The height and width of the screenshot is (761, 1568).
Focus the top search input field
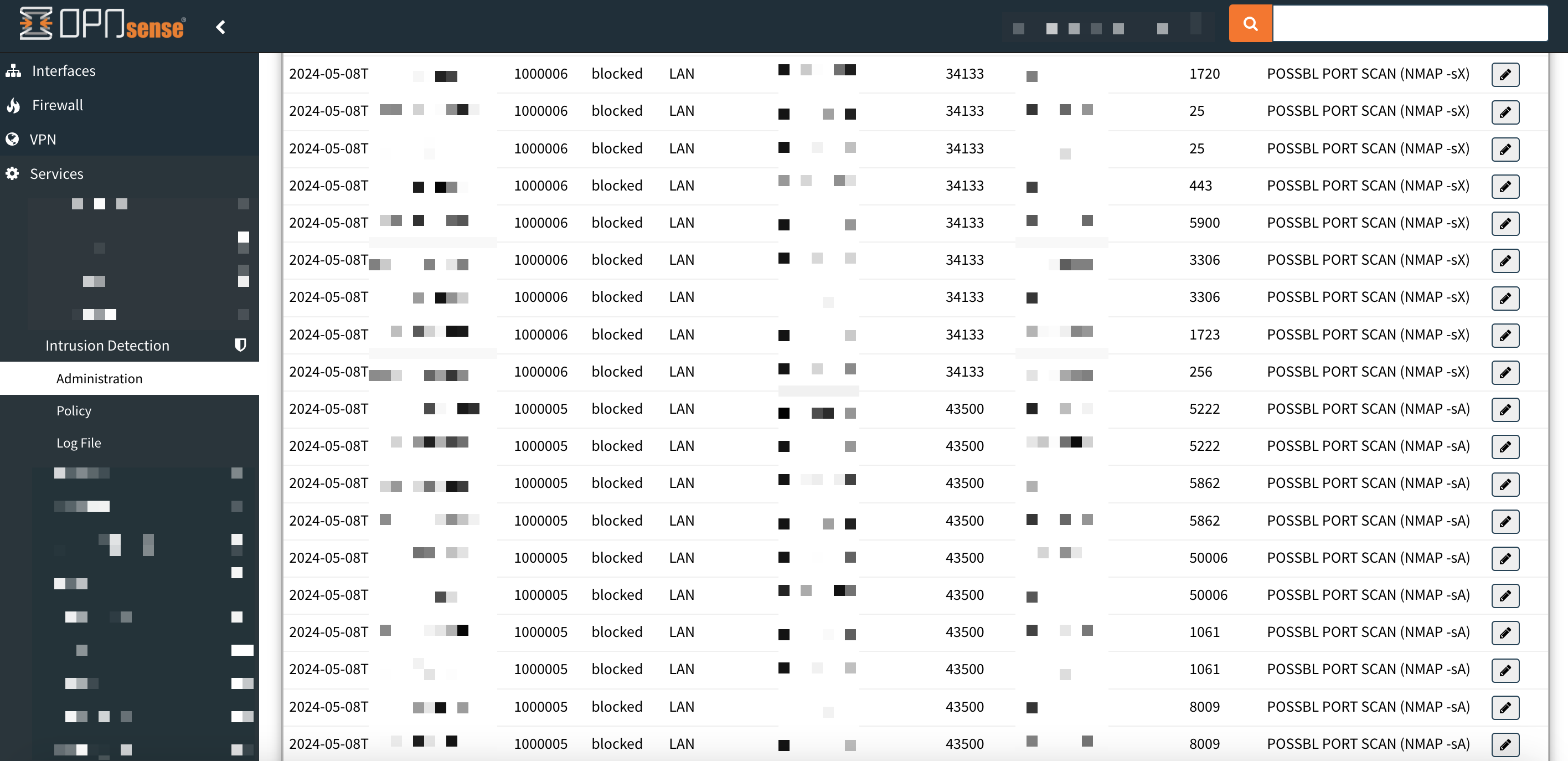(1410, 24)
